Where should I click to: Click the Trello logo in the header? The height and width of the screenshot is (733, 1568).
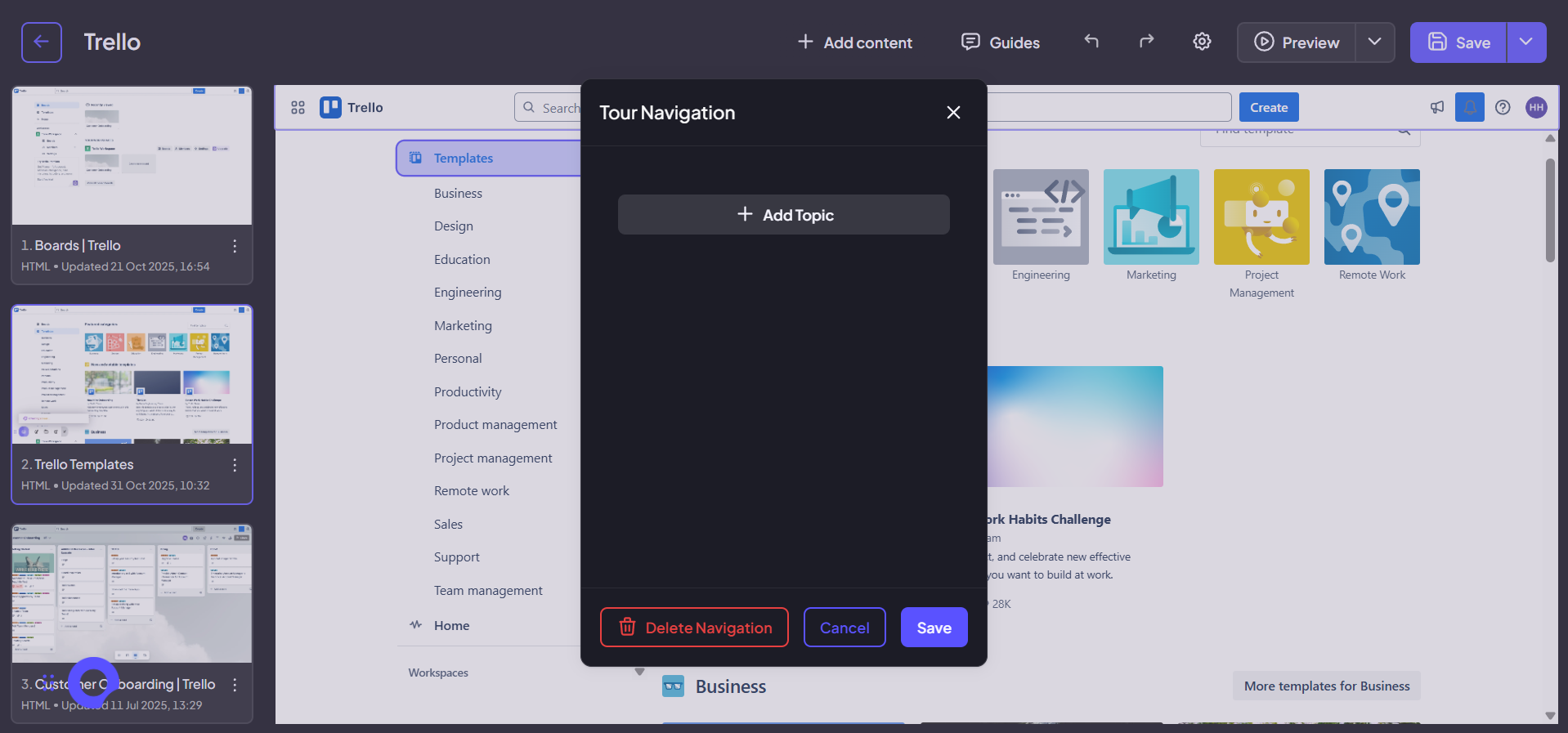pos(352,108)
